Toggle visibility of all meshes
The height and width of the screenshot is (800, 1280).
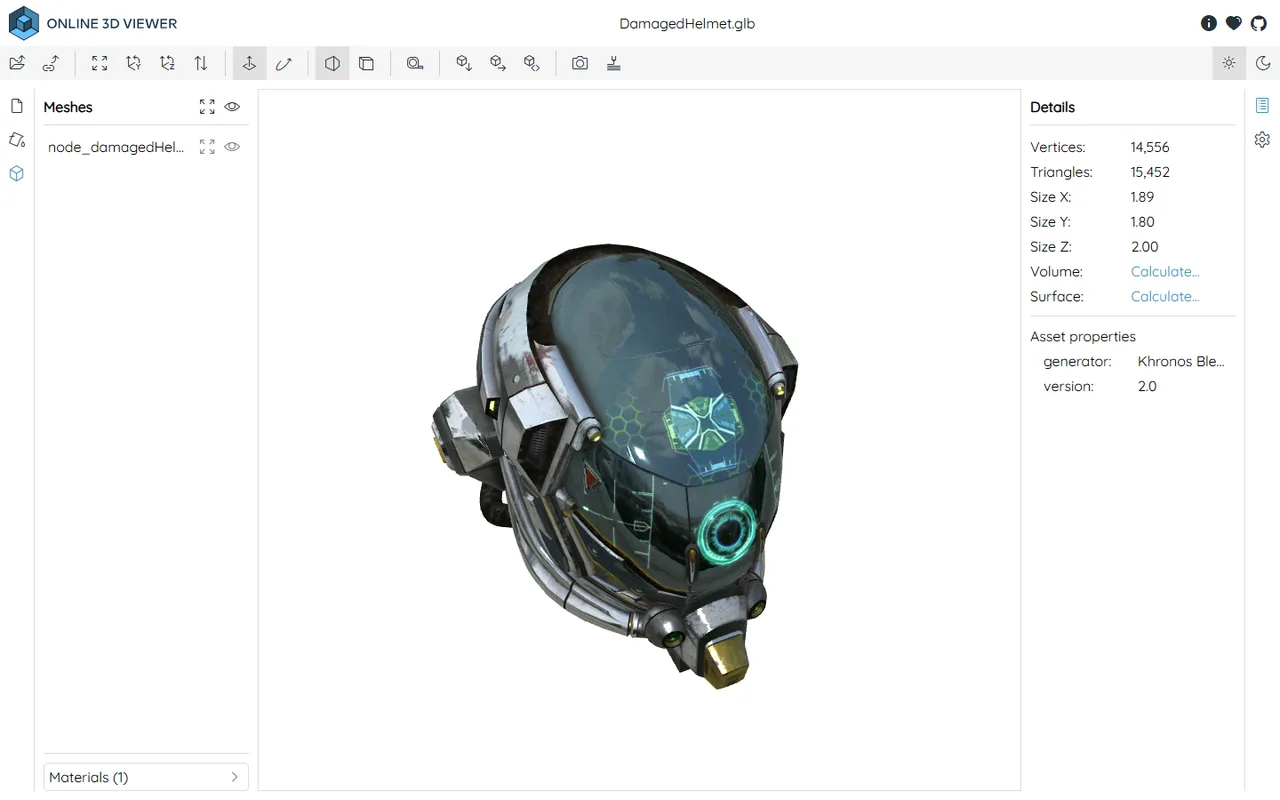[232, 107]
